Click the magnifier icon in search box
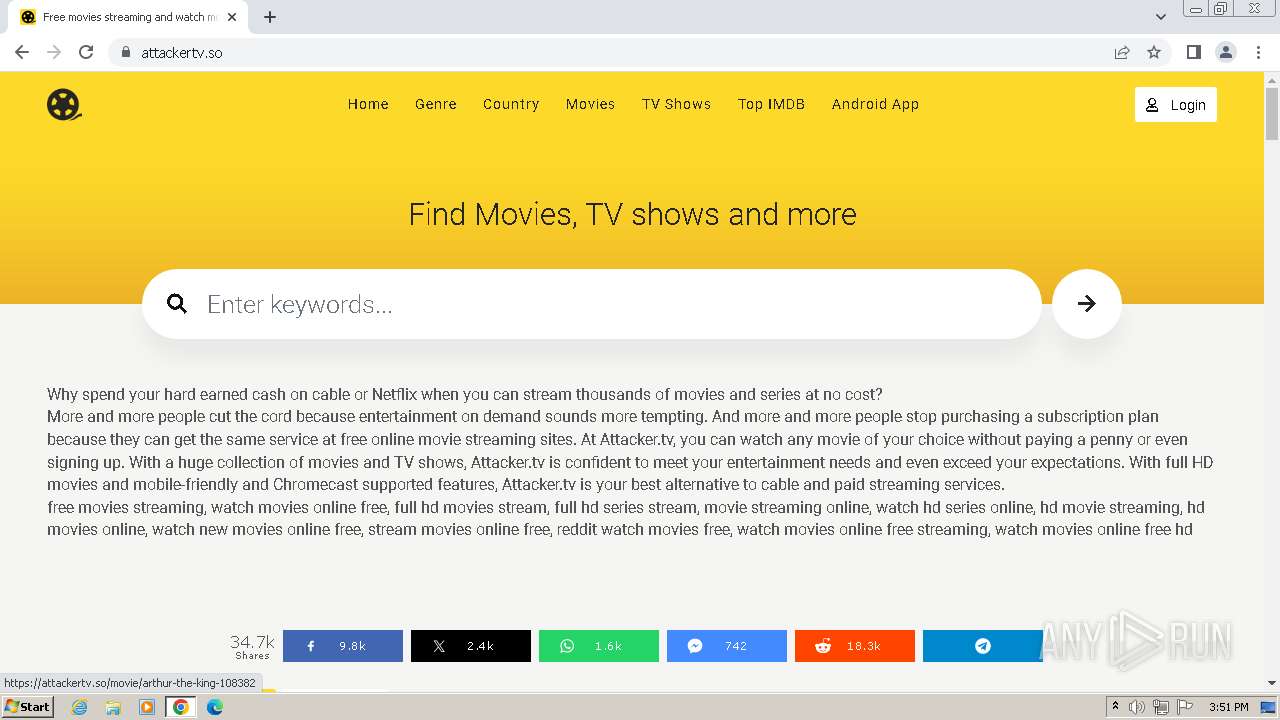Image resolution: width=1280 pixels, height=720 pixels. pos(177,304)
